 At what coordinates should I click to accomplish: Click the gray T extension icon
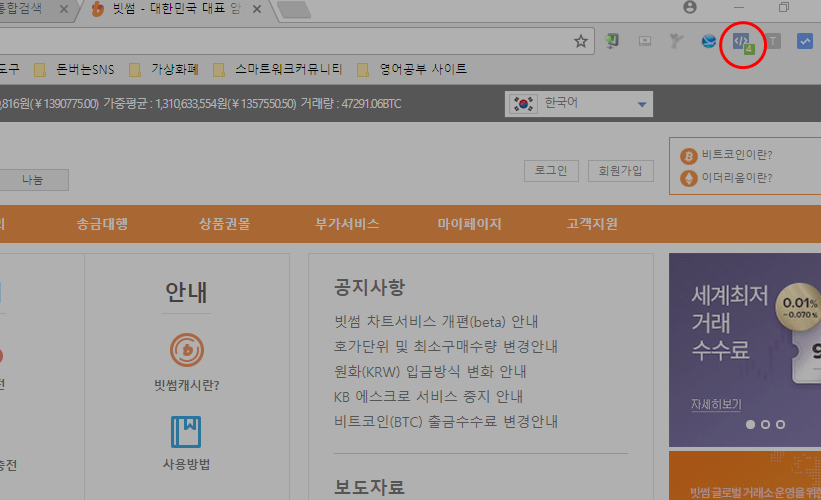click(x=773, y=41)
